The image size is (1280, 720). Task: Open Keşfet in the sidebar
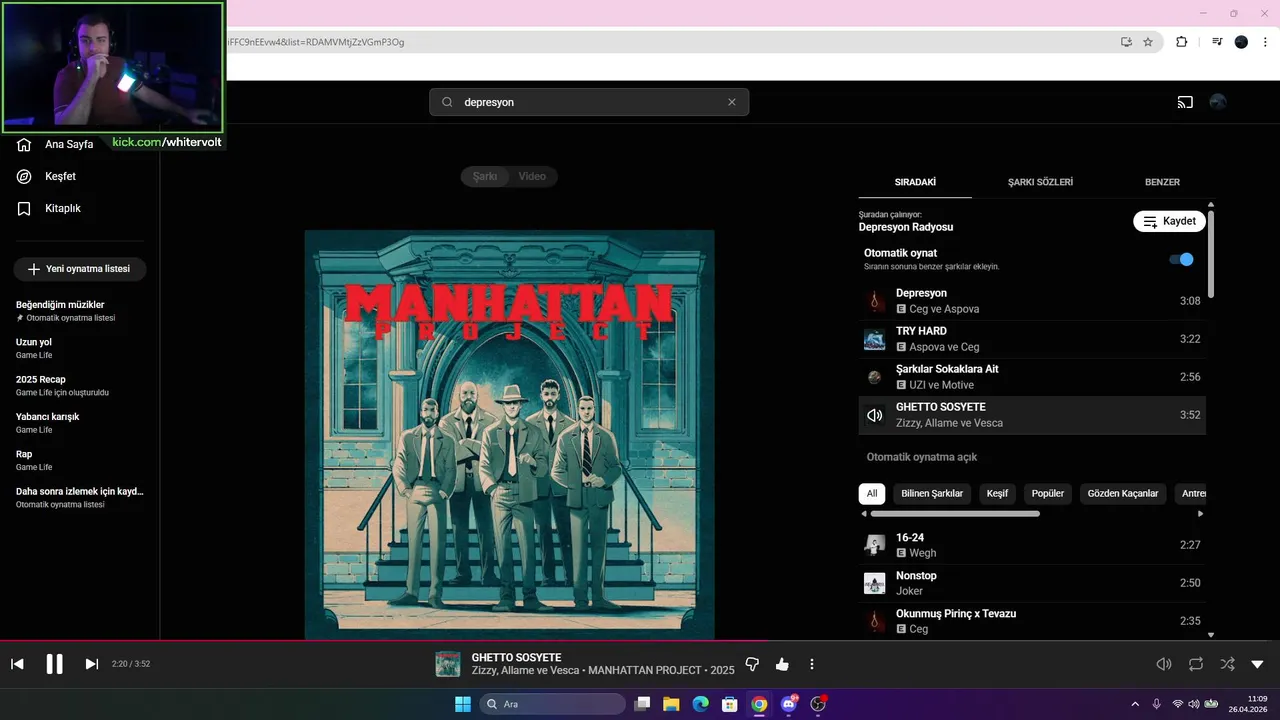(x=48, y=176)
